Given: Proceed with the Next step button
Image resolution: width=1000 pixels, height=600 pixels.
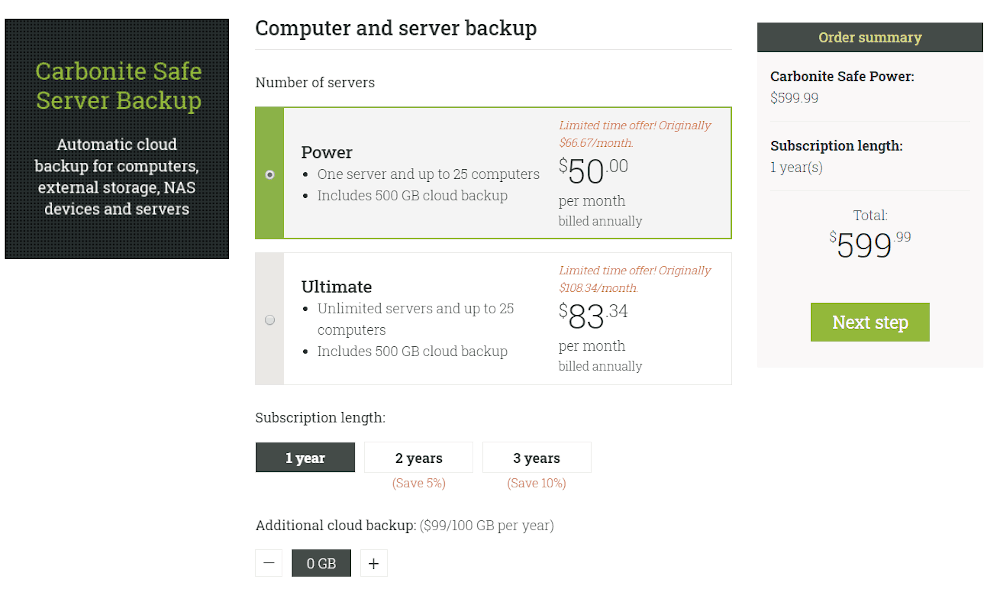Looking at the screenshot, I should [x=870, y=322].
